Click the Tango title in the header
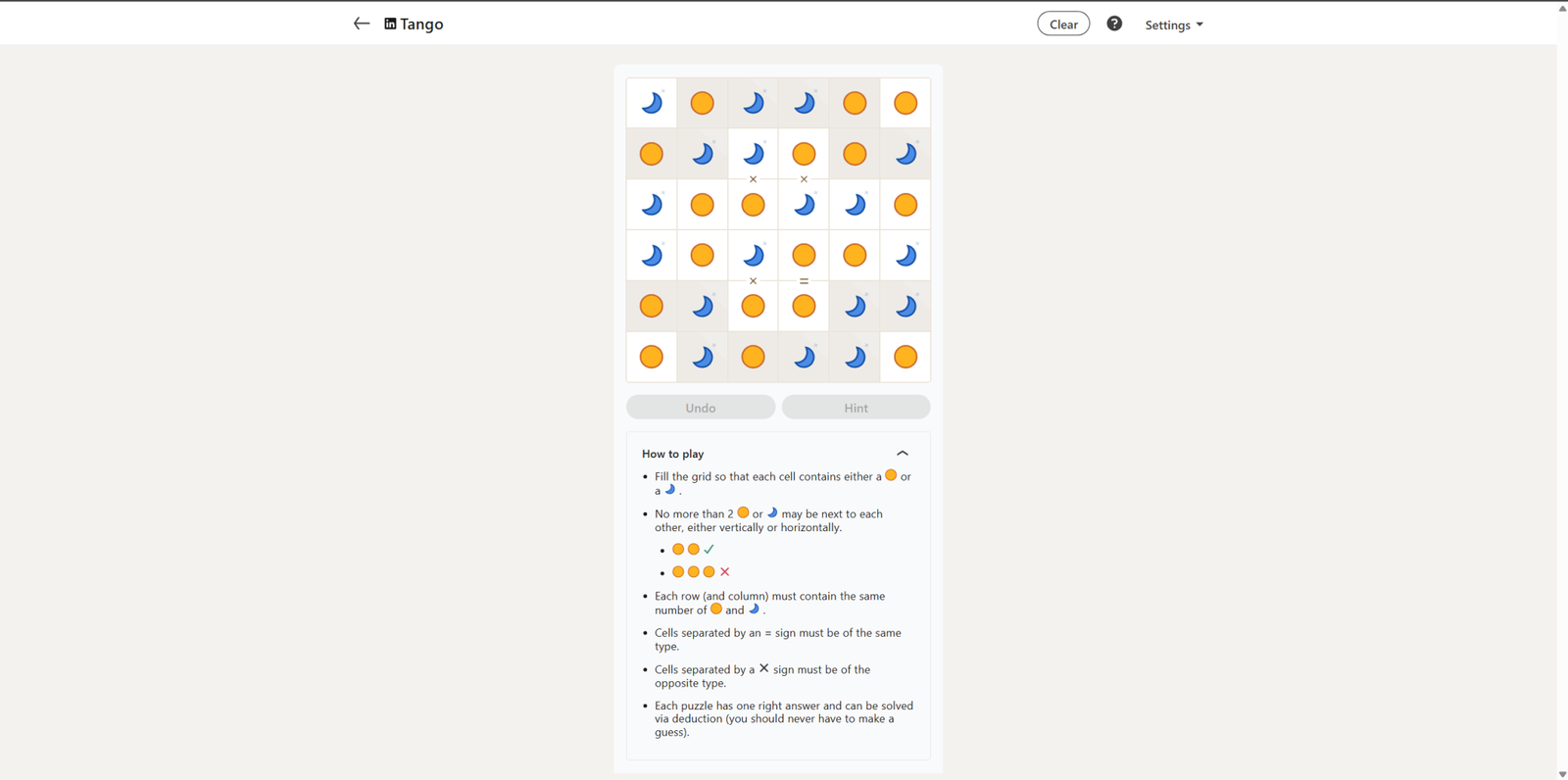Screen dimensions: 1568x780 421,24
